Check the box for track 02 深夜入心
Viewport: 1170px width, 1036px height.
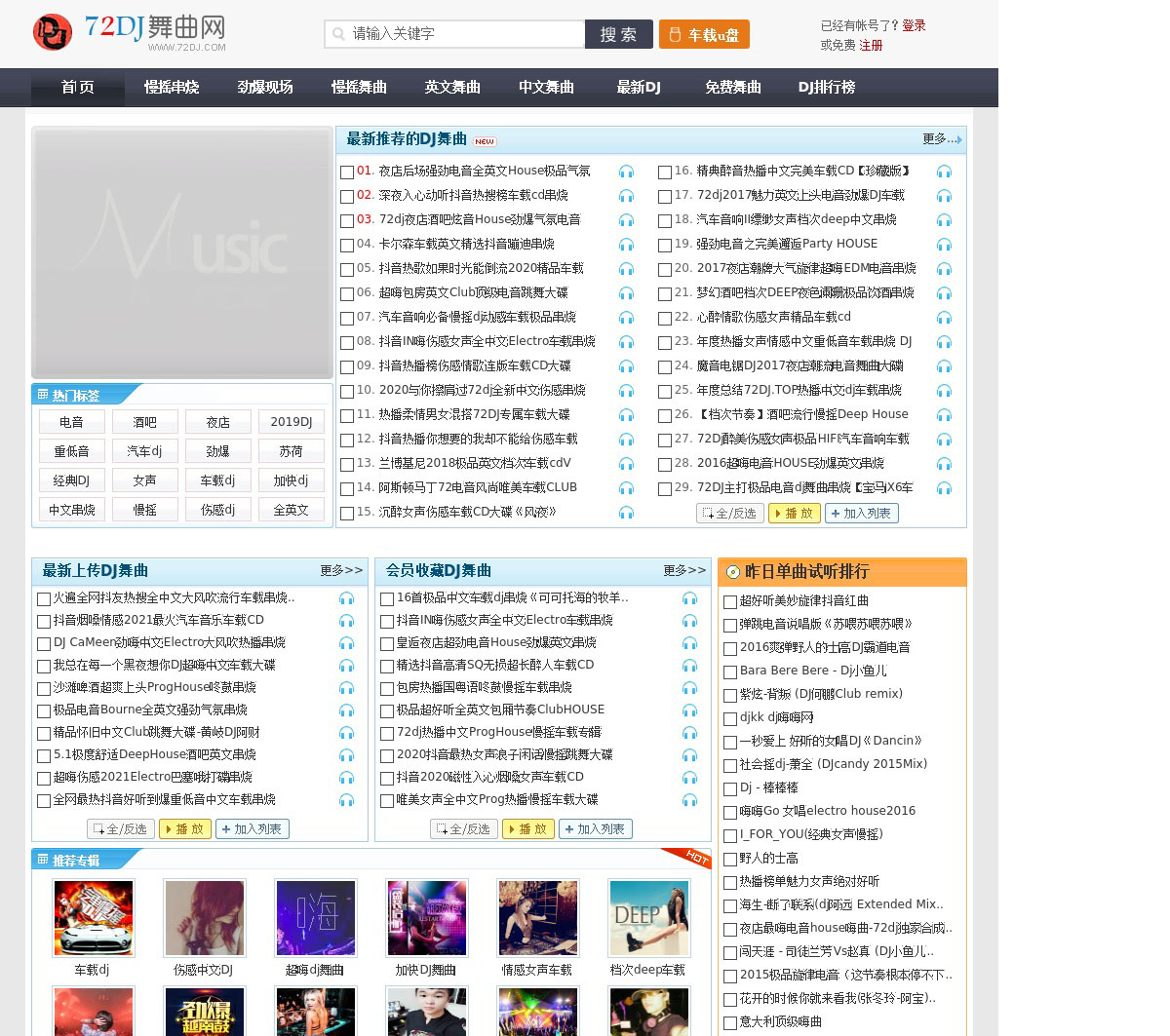coord(347,196)
